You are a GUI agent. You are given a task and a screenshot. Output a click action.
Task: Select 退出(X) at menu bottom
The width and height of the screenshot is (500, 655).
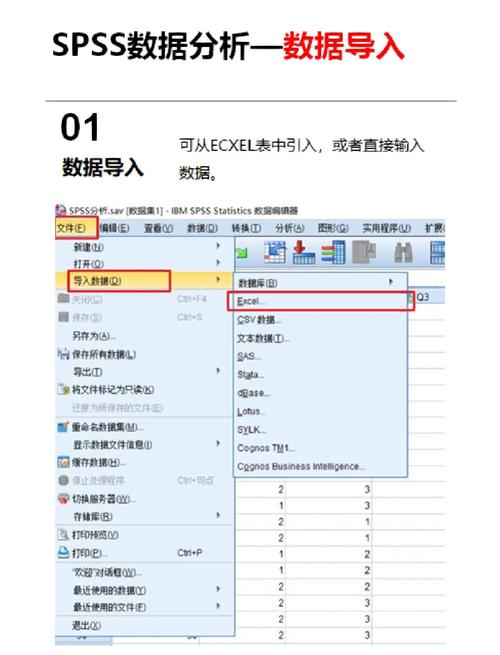tap(145, 625)
